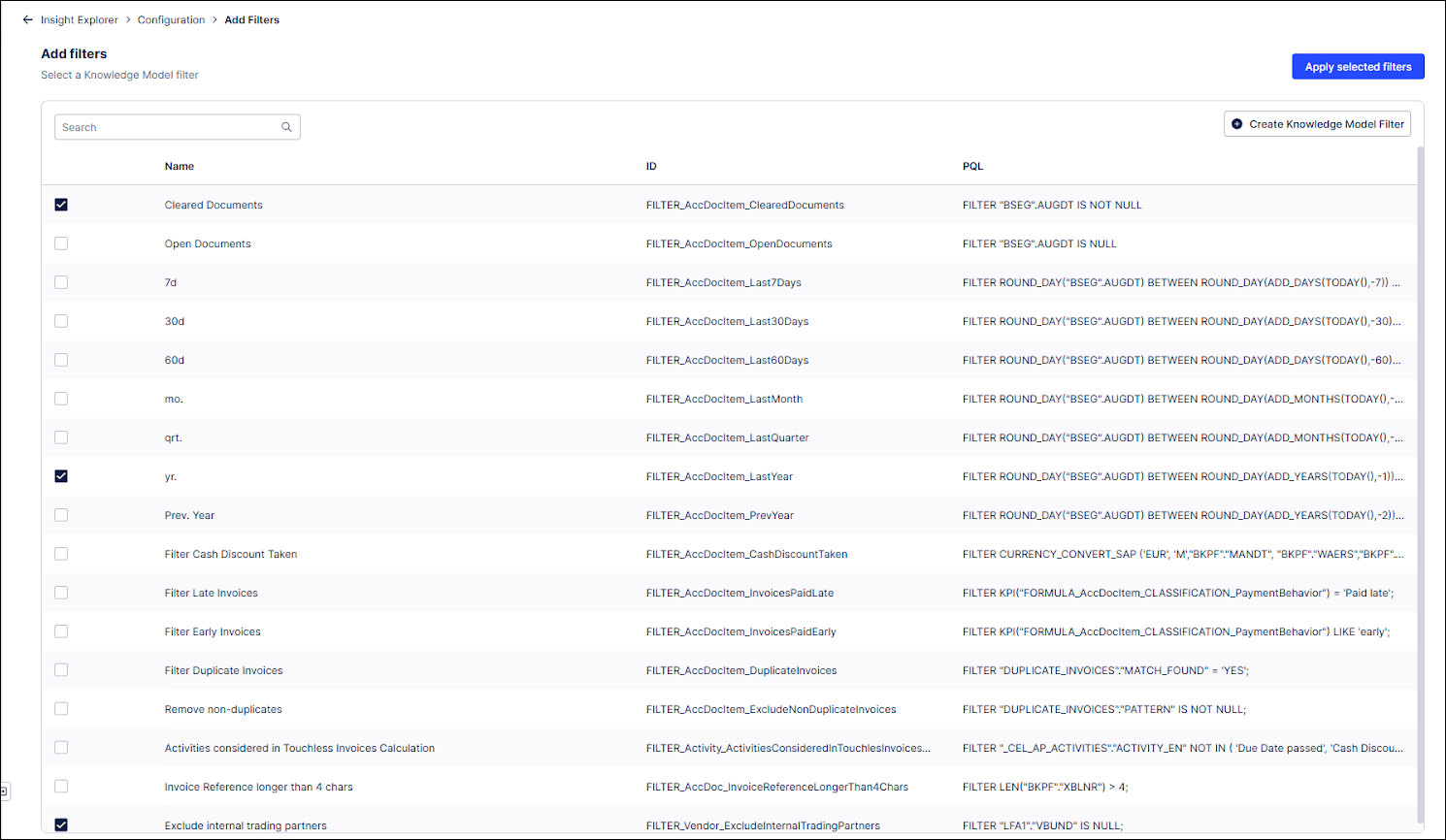This screenshot has height=840, width=1446.
Task: Go to the Configuration breadcrumb
Action: (171, 19)
